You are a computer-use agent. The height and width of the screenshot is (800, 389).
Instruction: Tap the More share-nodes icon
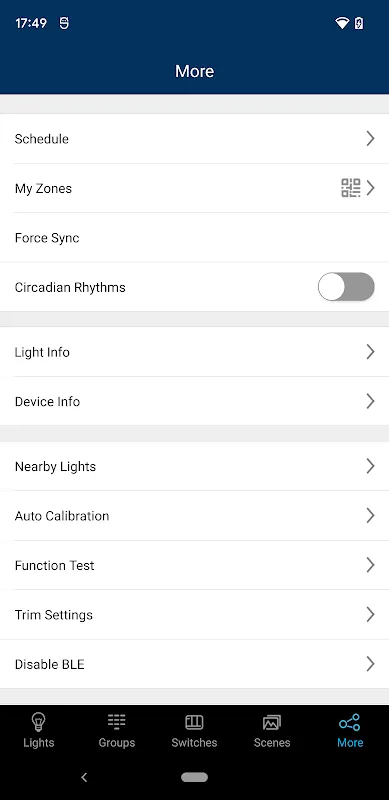[350, 722]
